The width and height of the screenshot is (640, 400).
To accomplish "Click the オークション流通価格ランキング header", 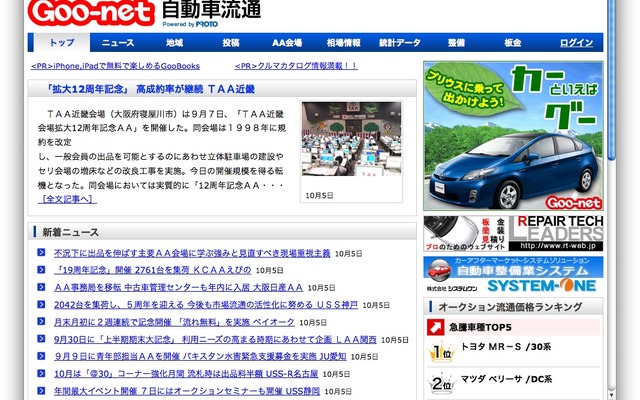I will point(513,307).
